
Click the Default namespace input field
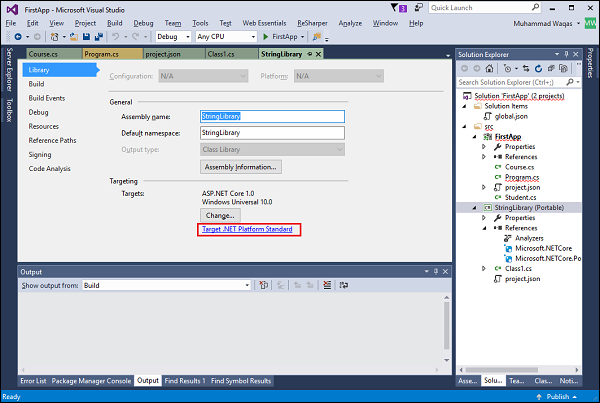point(272,133)
